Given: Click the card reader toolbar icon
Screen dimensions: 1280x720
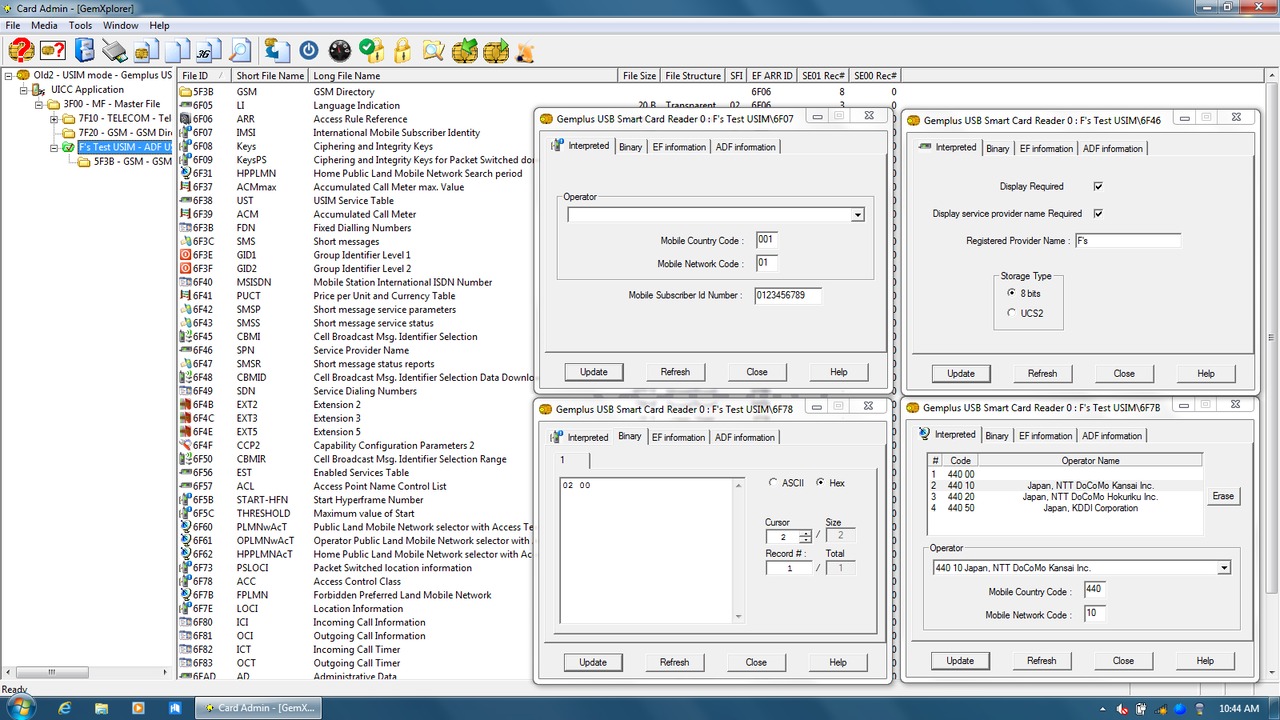Looking at the screenshot, I should pyautogui.click(x=115, y=50).
